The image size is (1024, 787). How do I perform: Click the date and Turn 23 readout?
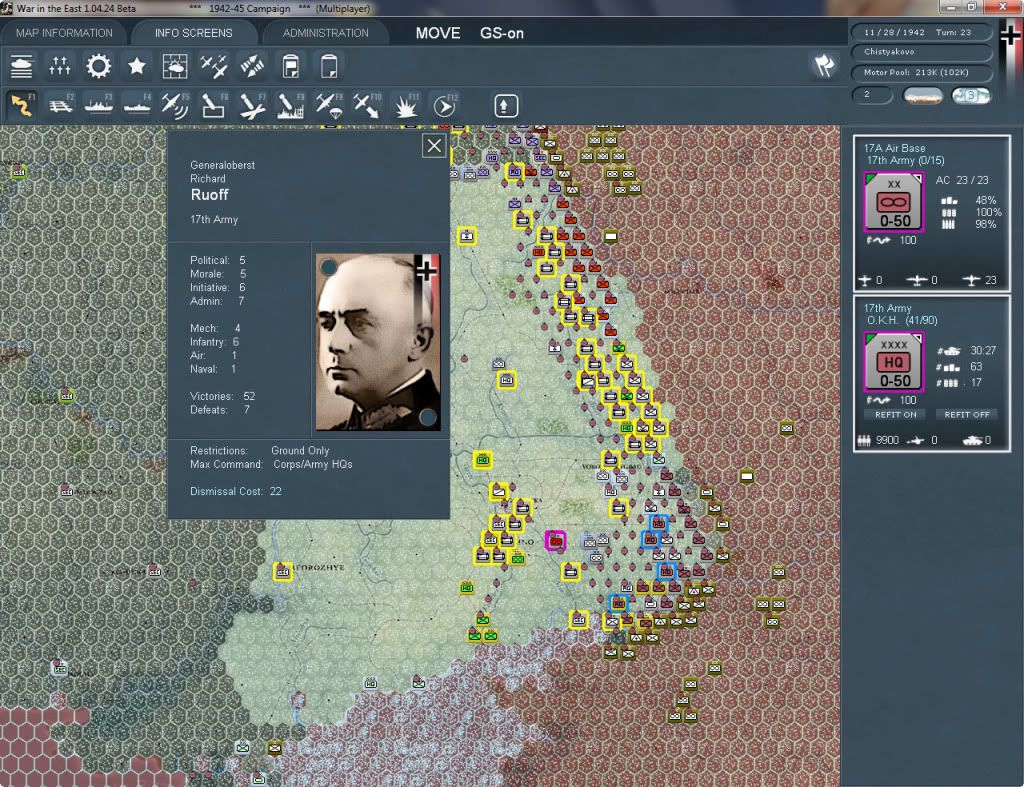921,32
